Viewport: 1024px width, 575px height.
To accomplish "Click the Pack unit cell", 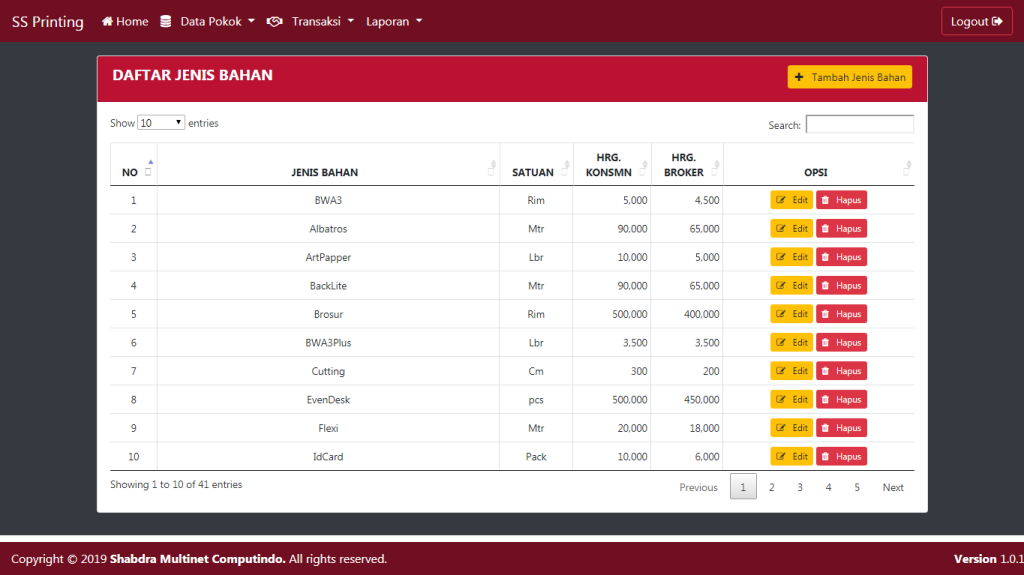I will click(x=536, y=456).
